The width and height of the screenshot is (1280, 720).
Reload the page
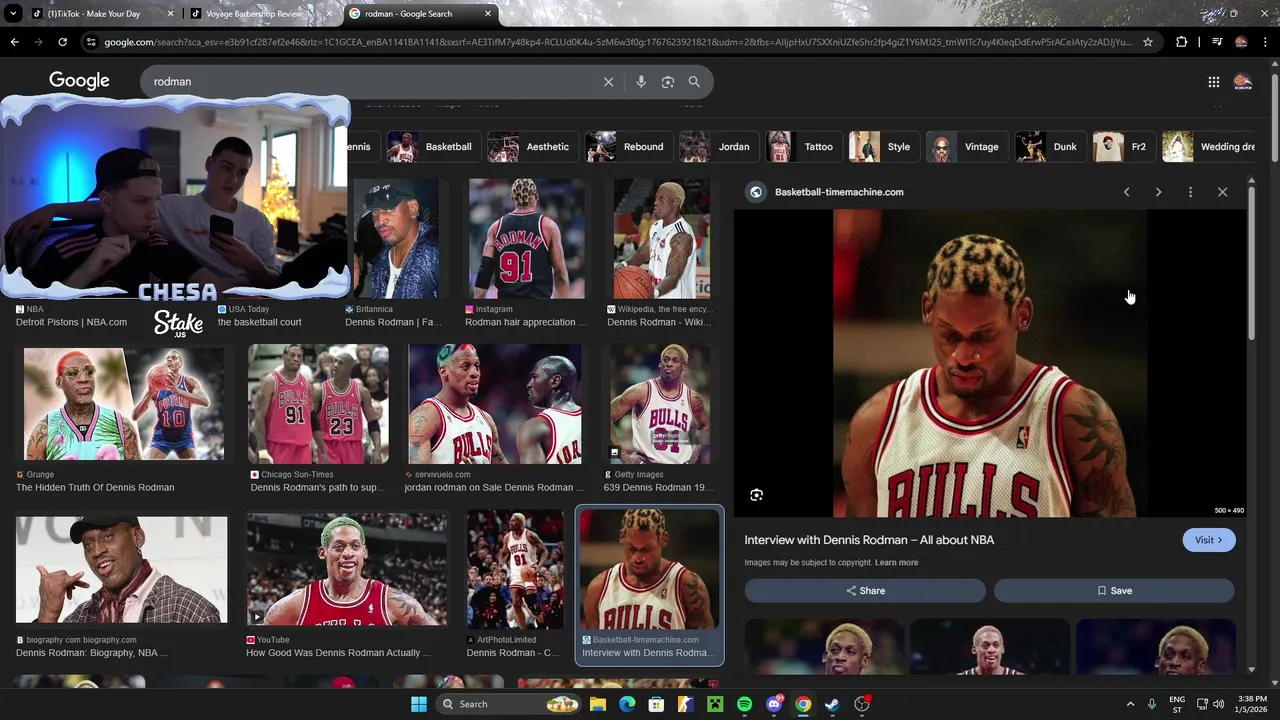pyautogui.click(x=62, y=42)
